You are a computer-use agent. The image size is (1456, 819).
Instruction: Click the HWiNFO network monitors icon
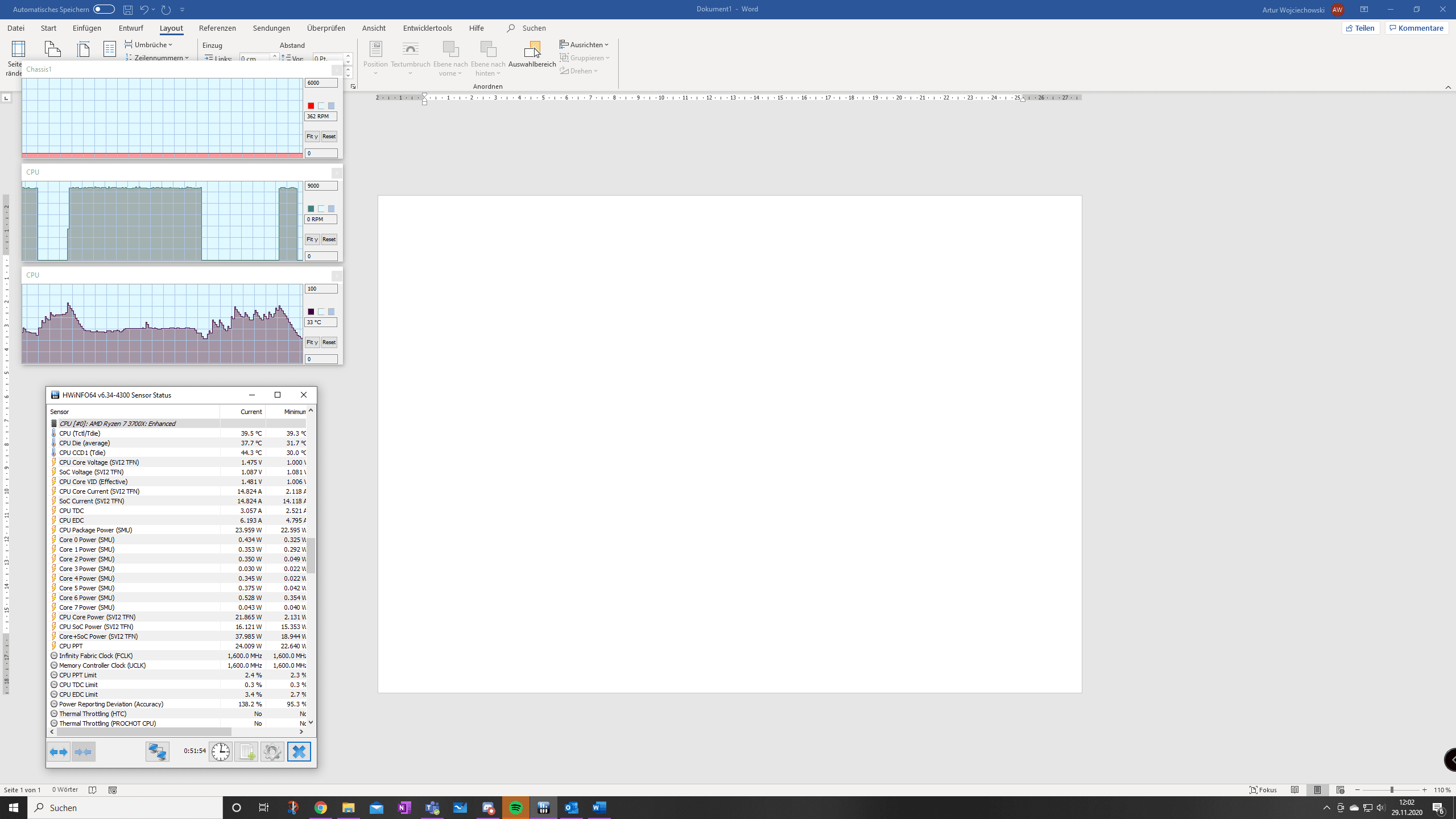(158, 752)
